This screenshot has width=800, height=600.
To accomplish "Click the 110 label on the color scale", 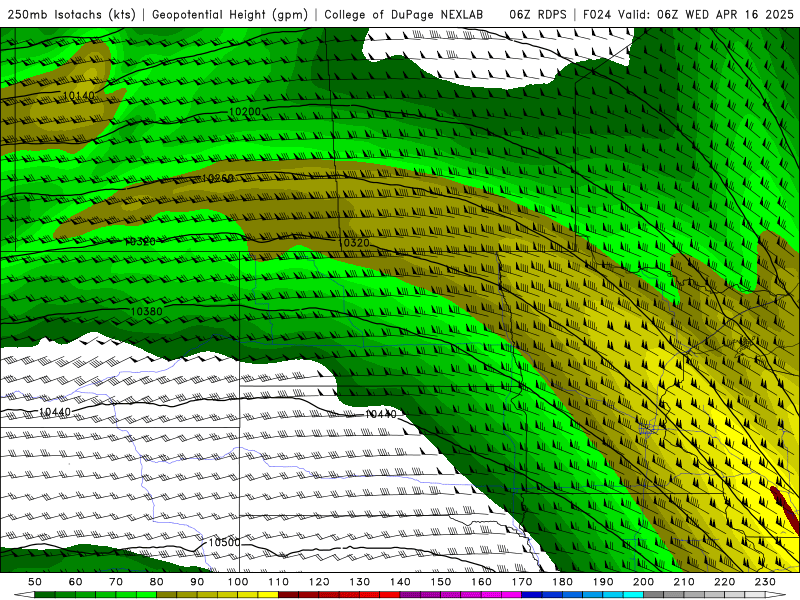I will 279,582.
